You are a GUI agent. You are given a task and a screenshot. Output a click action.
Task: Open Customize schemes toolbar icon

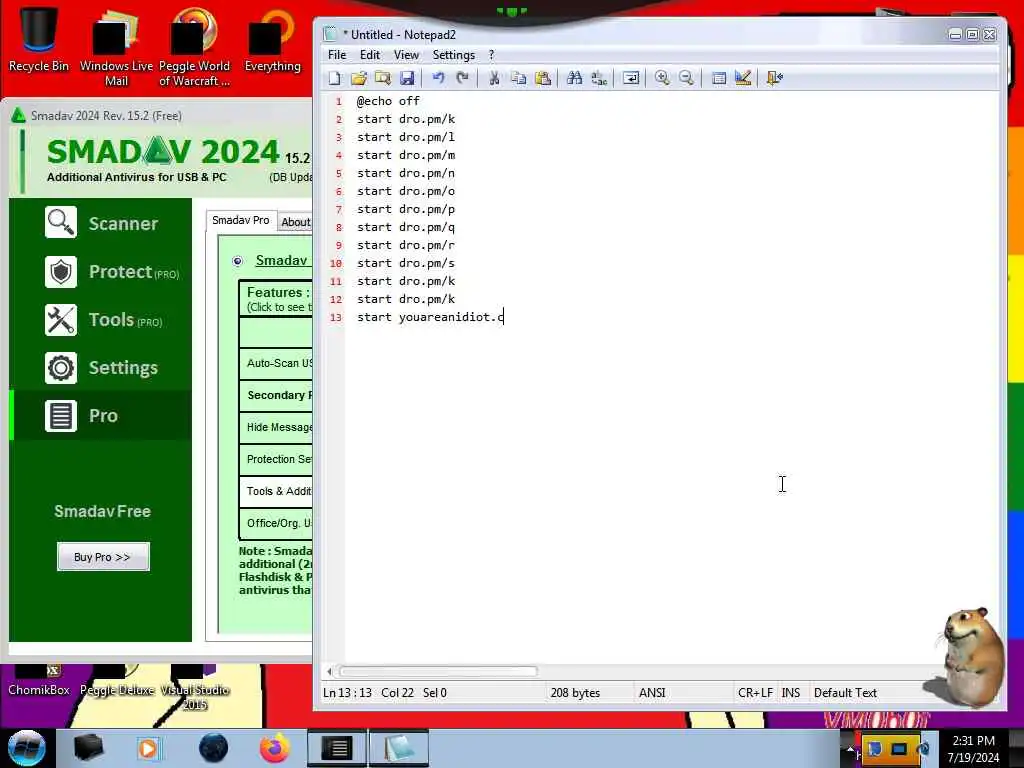(743, 78)
